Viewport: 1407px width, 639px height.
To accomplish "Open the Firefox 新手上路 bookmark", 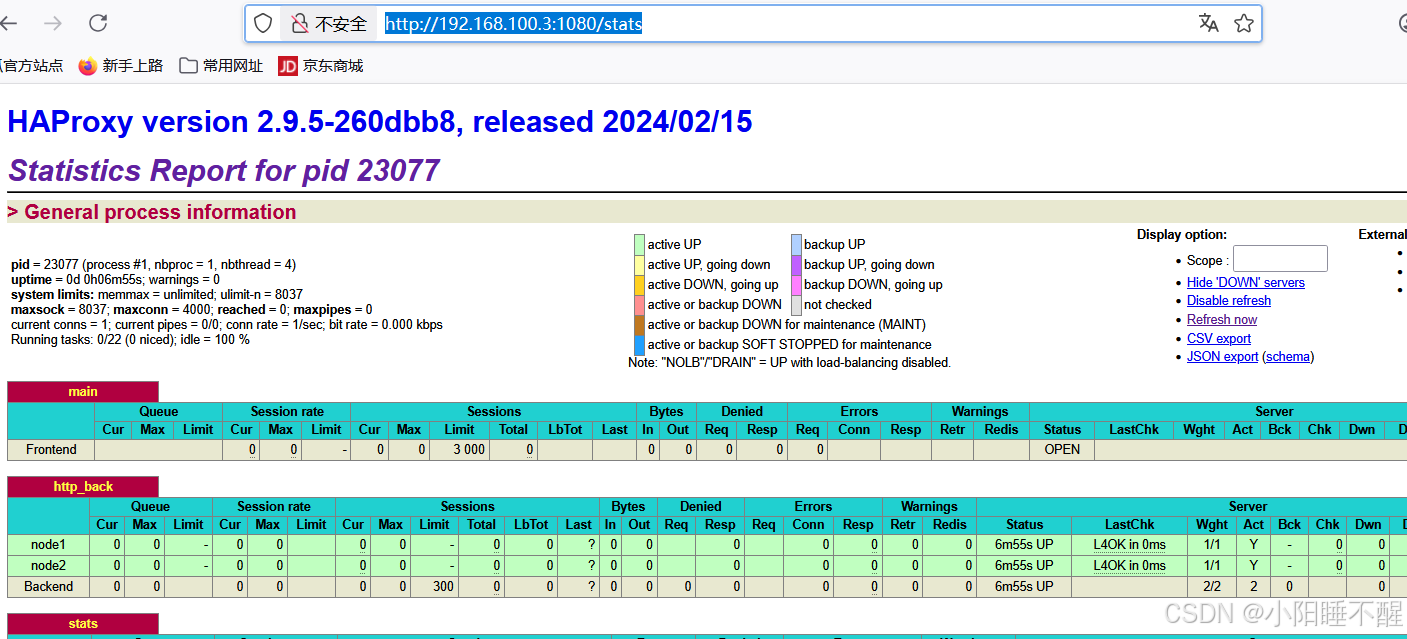I will [121, 66].
